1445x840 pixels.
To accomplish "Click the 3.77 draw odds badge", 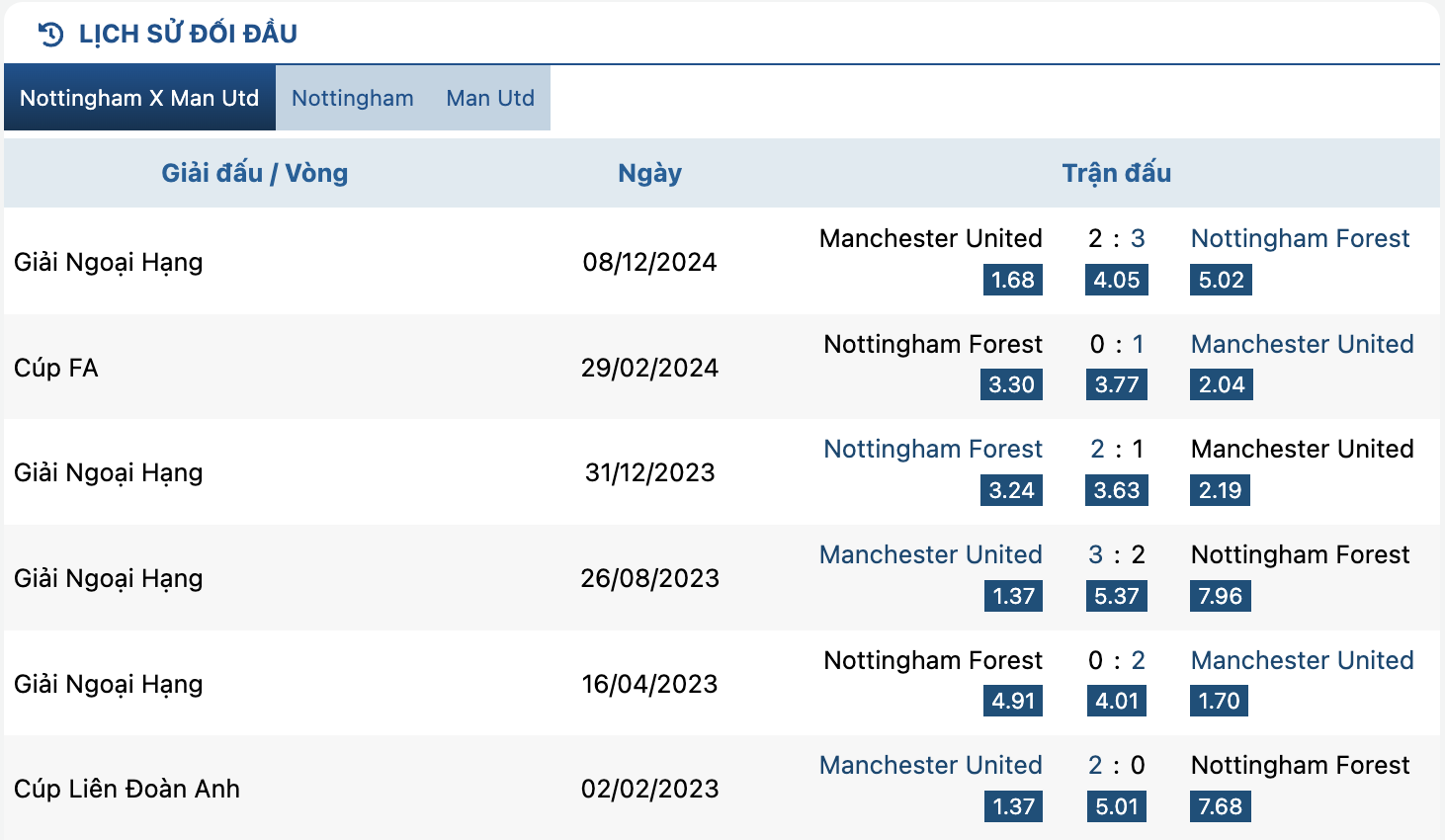I will coord(1117,384).
